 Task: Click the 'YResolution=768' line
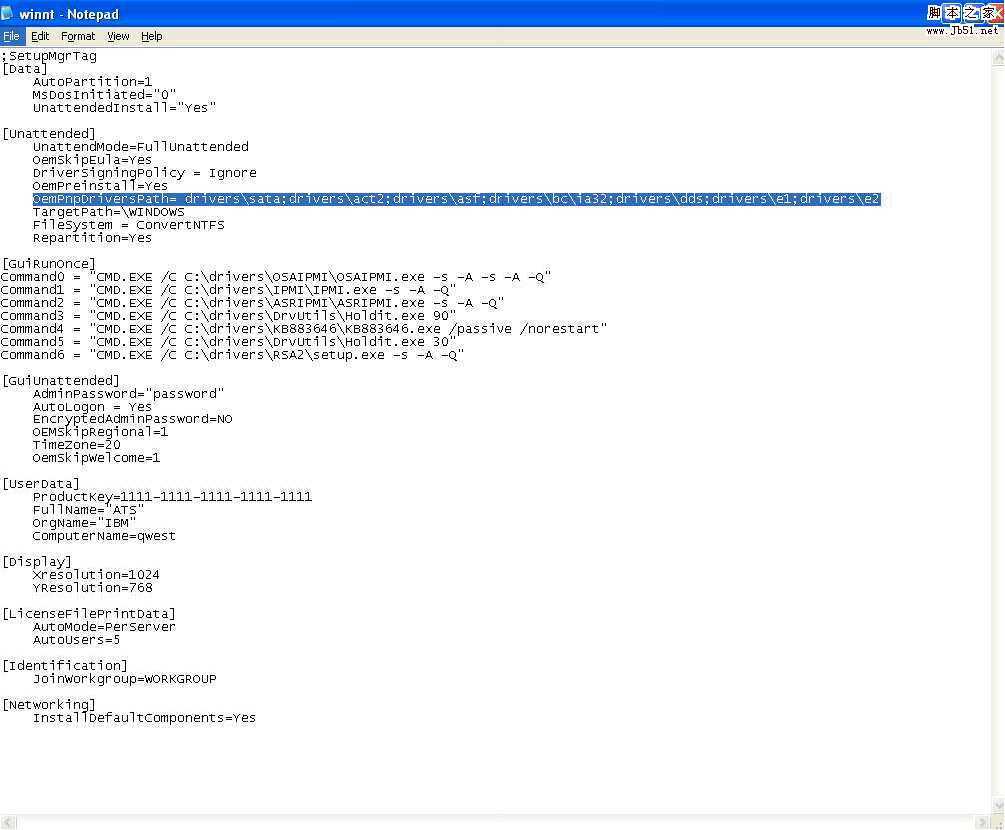tap(92, 588)
